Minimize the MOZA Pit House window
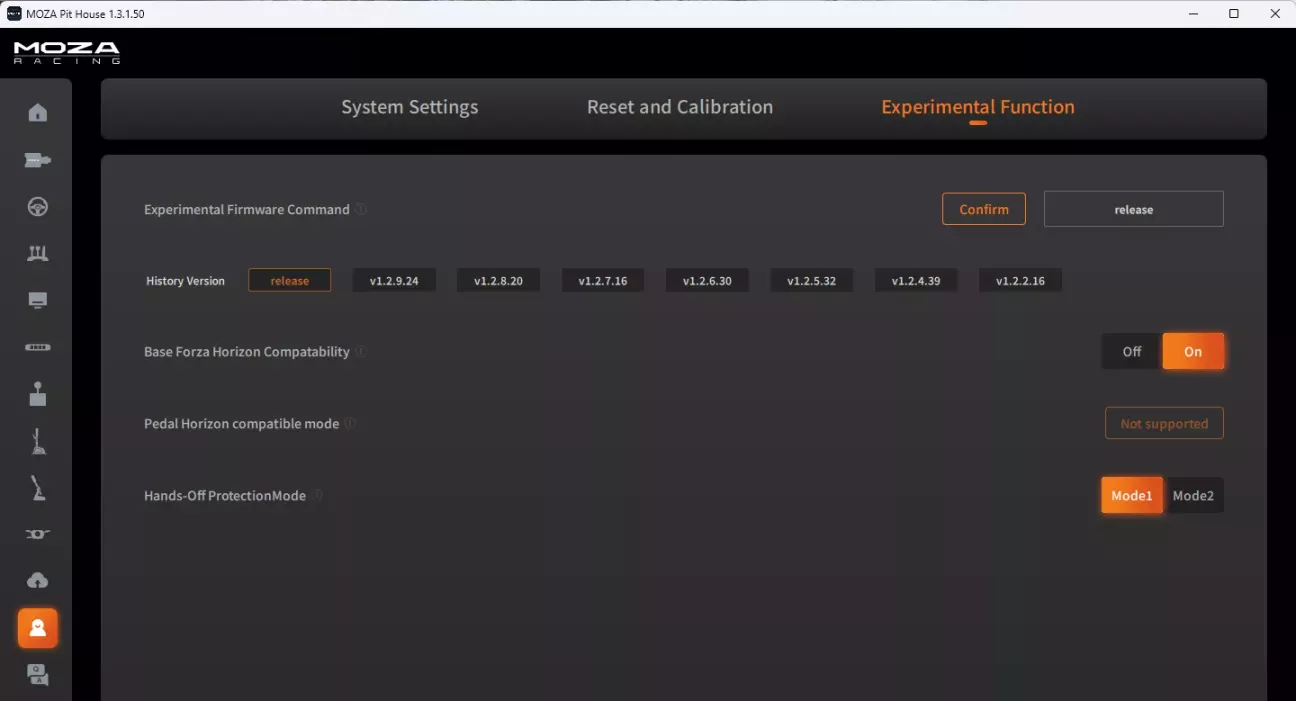Image resolution: width=1296 pixels, height=701 pixels. [x=1194, y=14]
